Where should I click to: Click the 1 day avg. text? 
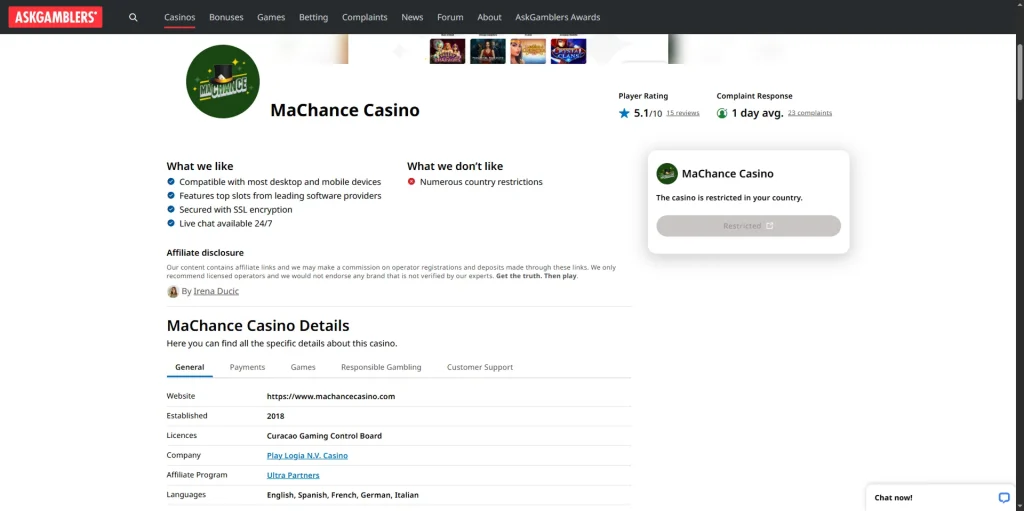coord(758,113)
